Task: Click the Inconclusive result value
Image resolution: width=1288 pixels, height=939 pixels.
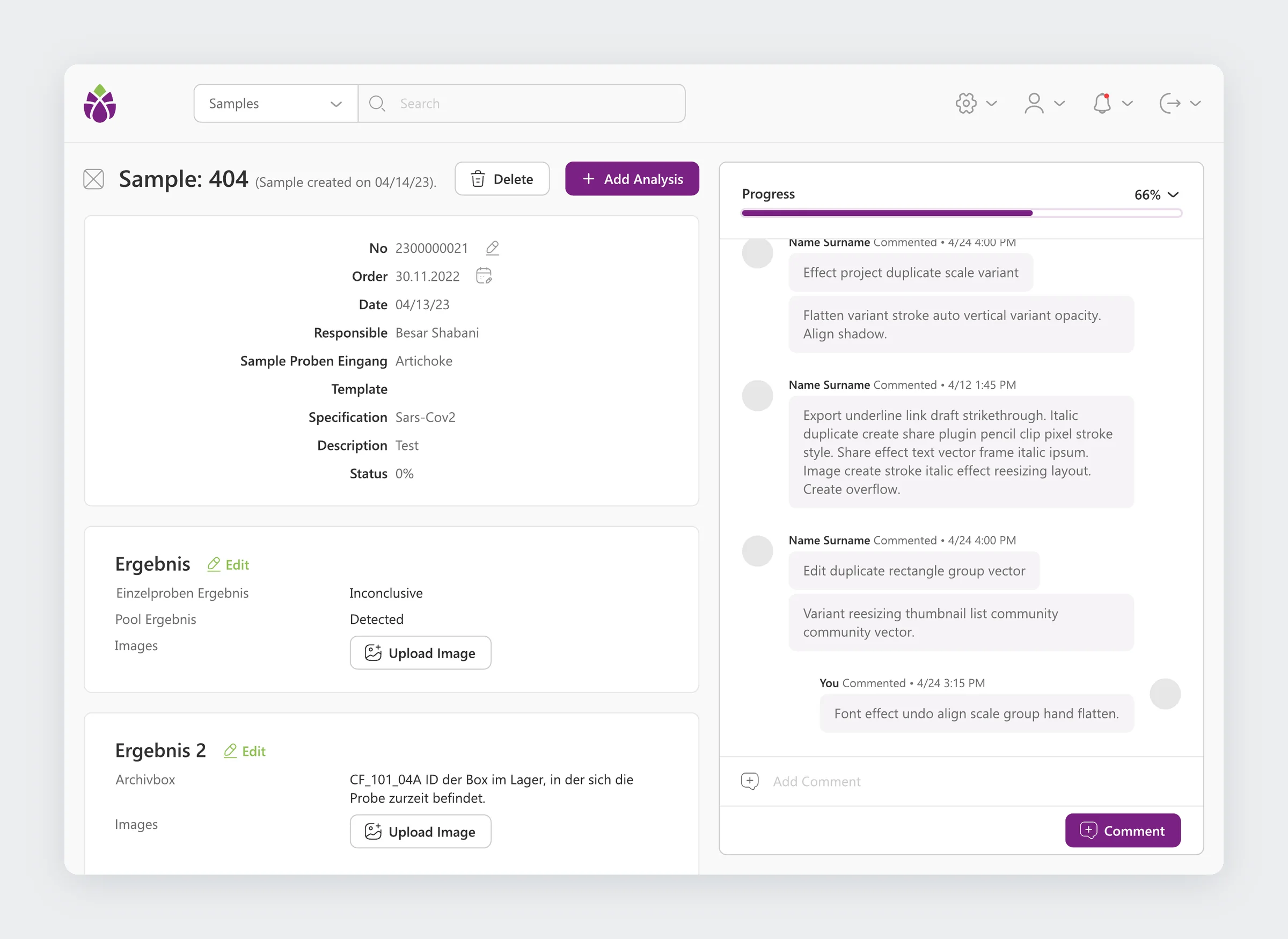Action: click(x=386, y=593)
